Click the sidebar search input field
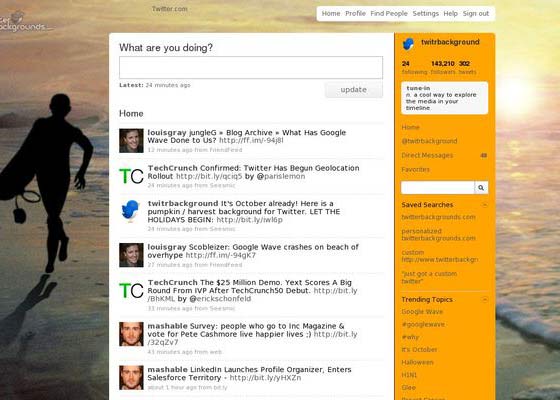 [438, 188]
